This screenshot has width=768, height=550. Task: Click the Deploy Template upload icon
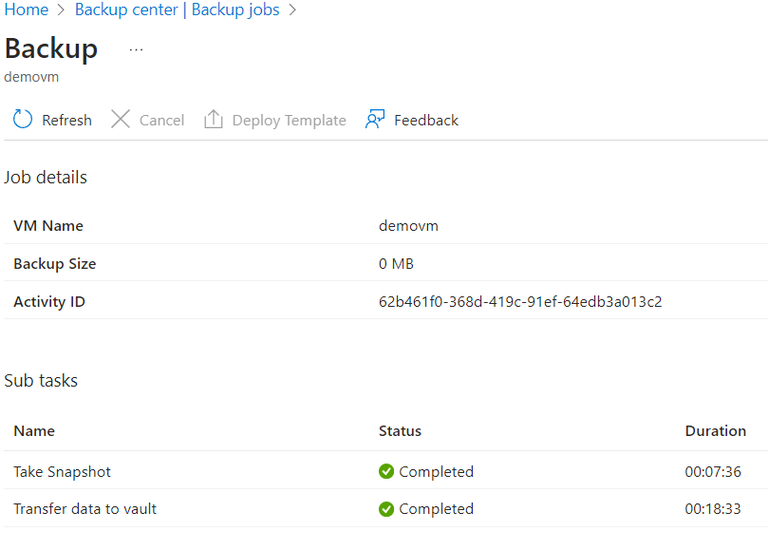click(213, 120)
